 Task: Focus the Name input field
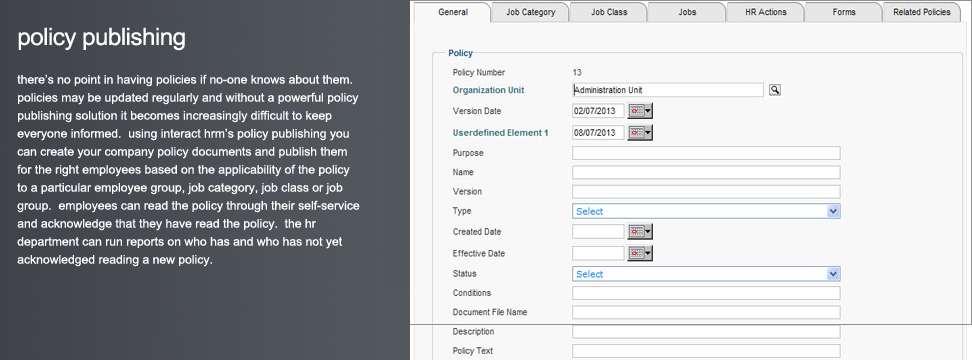click(x=706, y=172)
